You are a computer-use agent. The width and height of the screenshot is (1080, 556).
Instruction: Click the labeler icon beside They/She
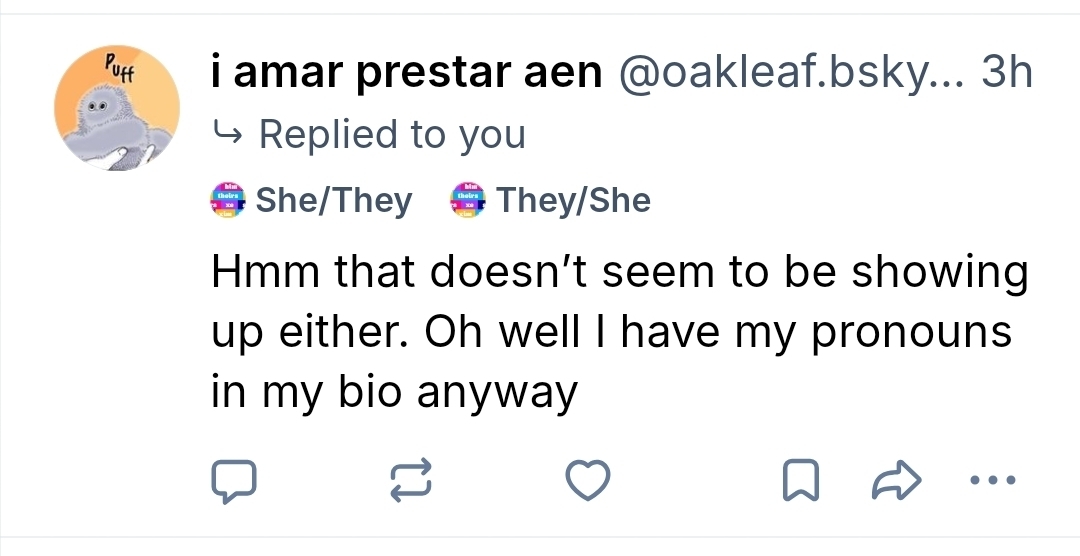pos(469,200)
